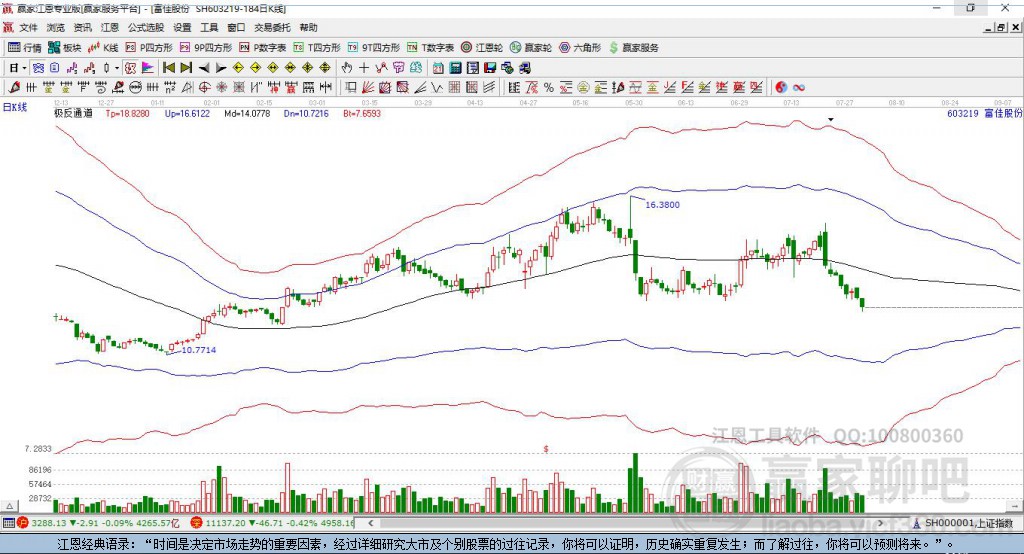Open the P数字表 tool
The image size is (1024, 554).
(x=263, y=48)
